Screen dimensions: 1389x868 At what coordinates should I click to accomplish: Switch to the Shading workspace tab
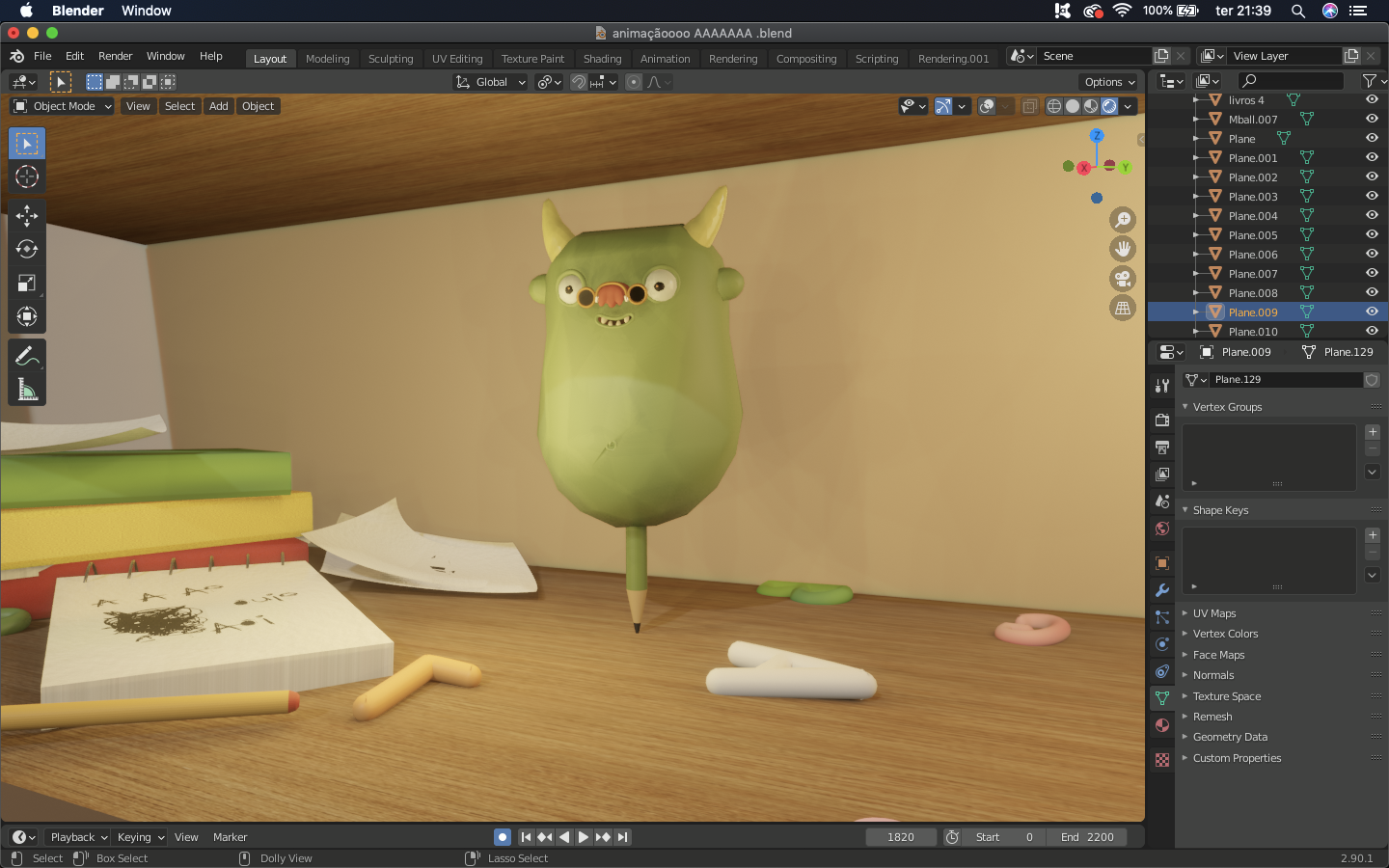[x=603, y=59]
